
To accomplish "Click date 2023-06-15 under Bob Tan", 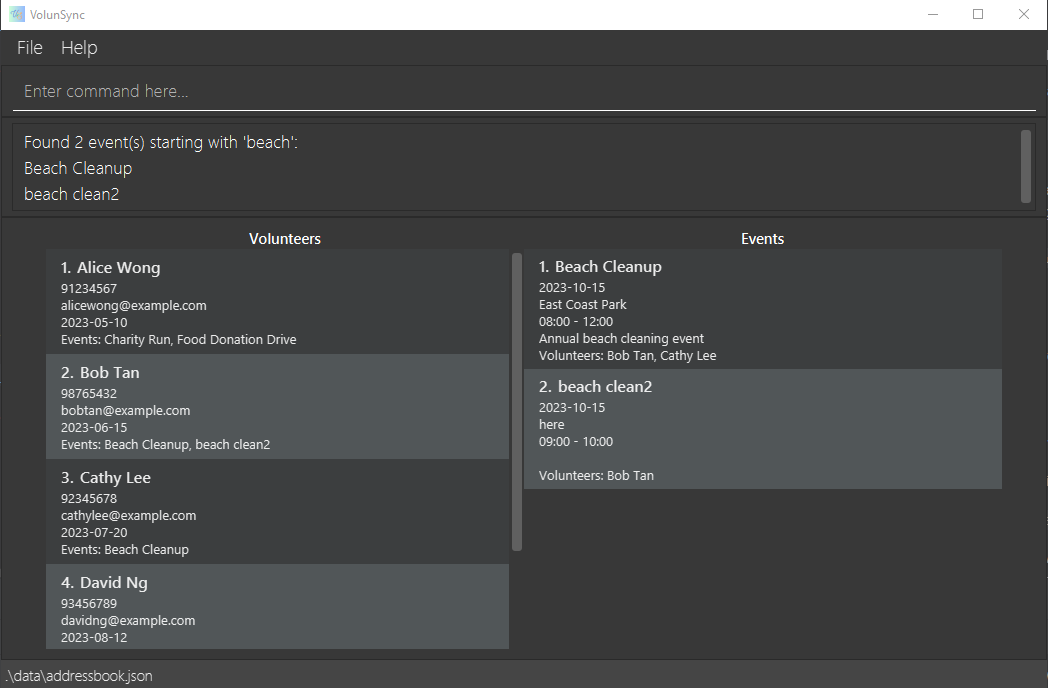I will point(94,427).
